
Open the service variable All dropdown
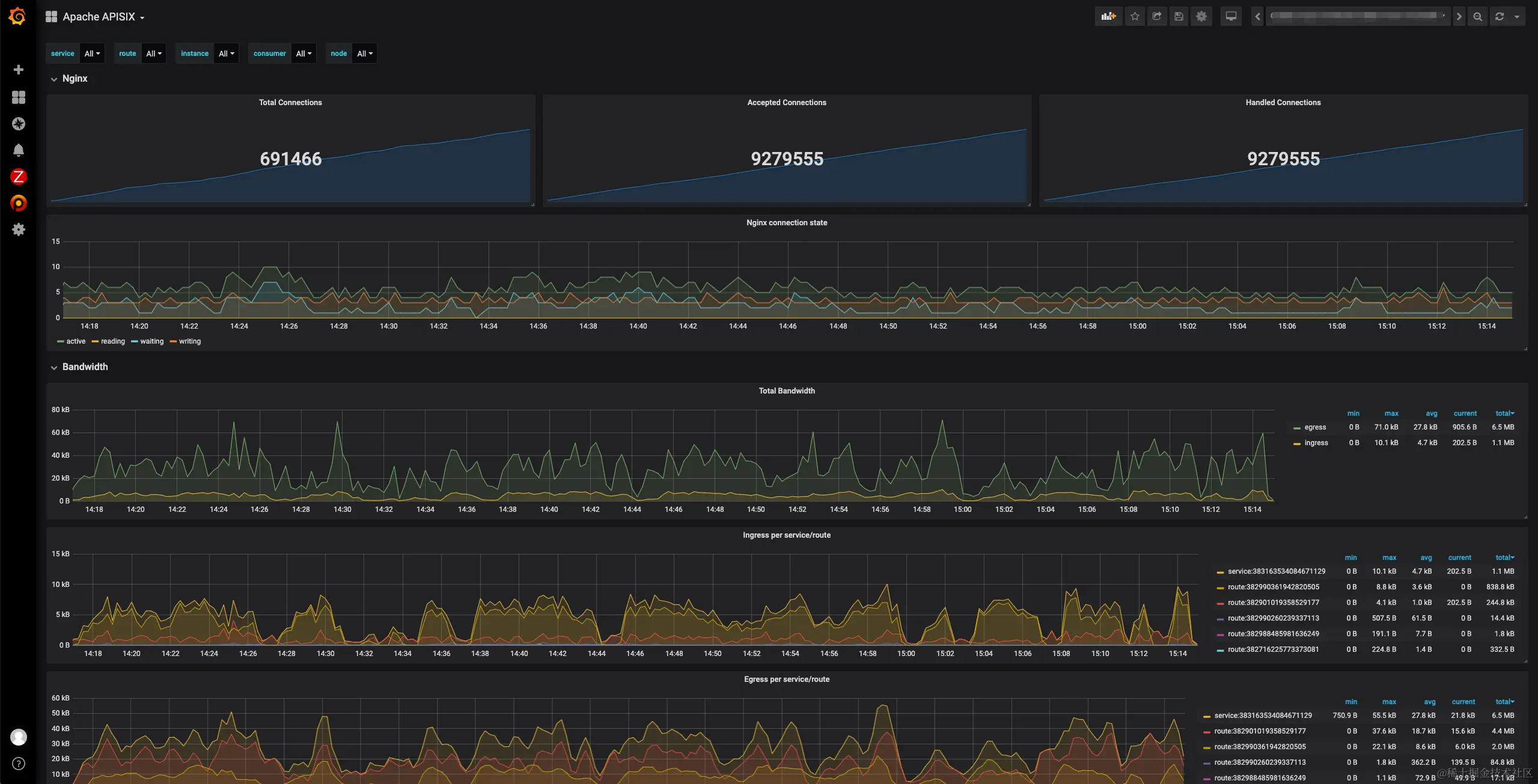(x=92, y=53)
